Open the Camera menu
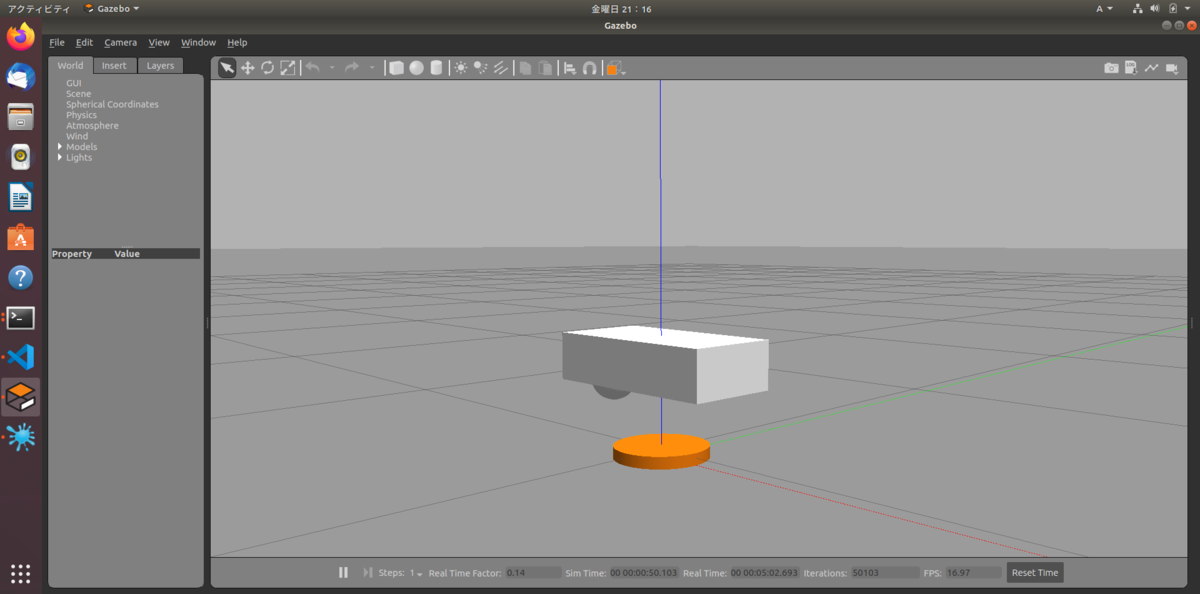The height and width of the screenshot is (594, 1200). [x=120, y=43]
